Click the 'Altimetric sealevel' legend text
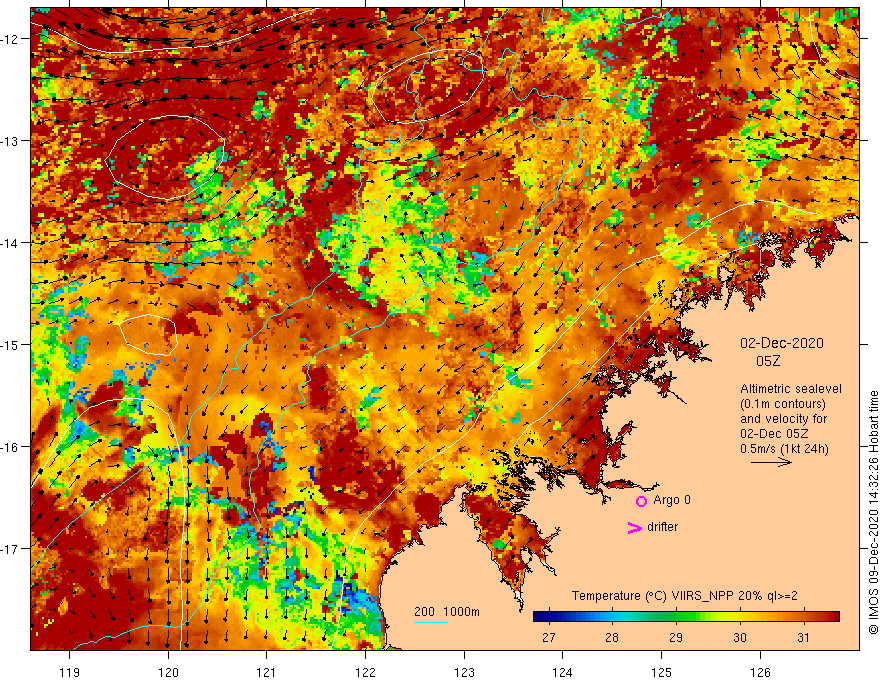The width and height of the screenshot is (880, 680). point(791,389)
